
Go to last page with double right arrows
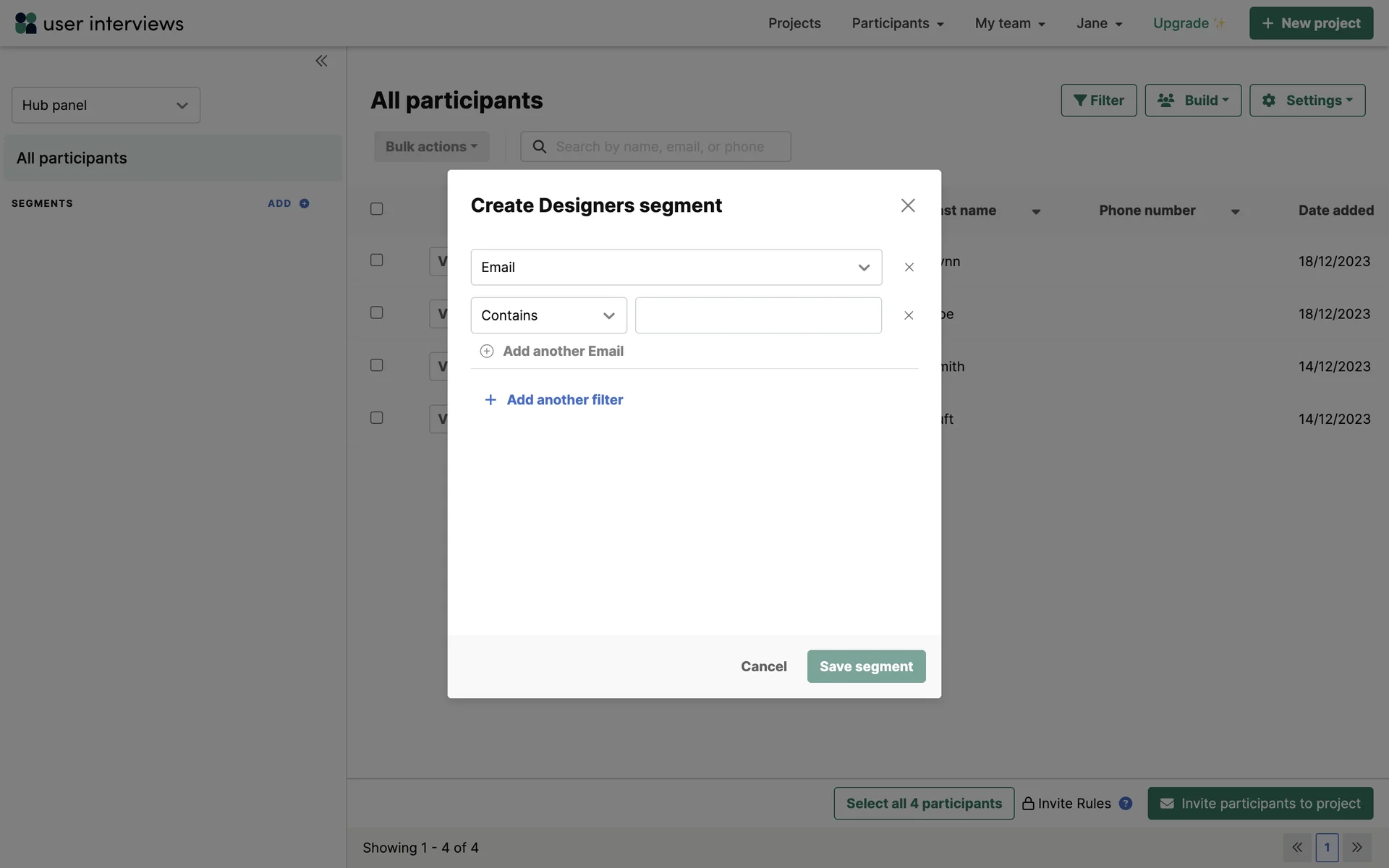pos(1356,848)
